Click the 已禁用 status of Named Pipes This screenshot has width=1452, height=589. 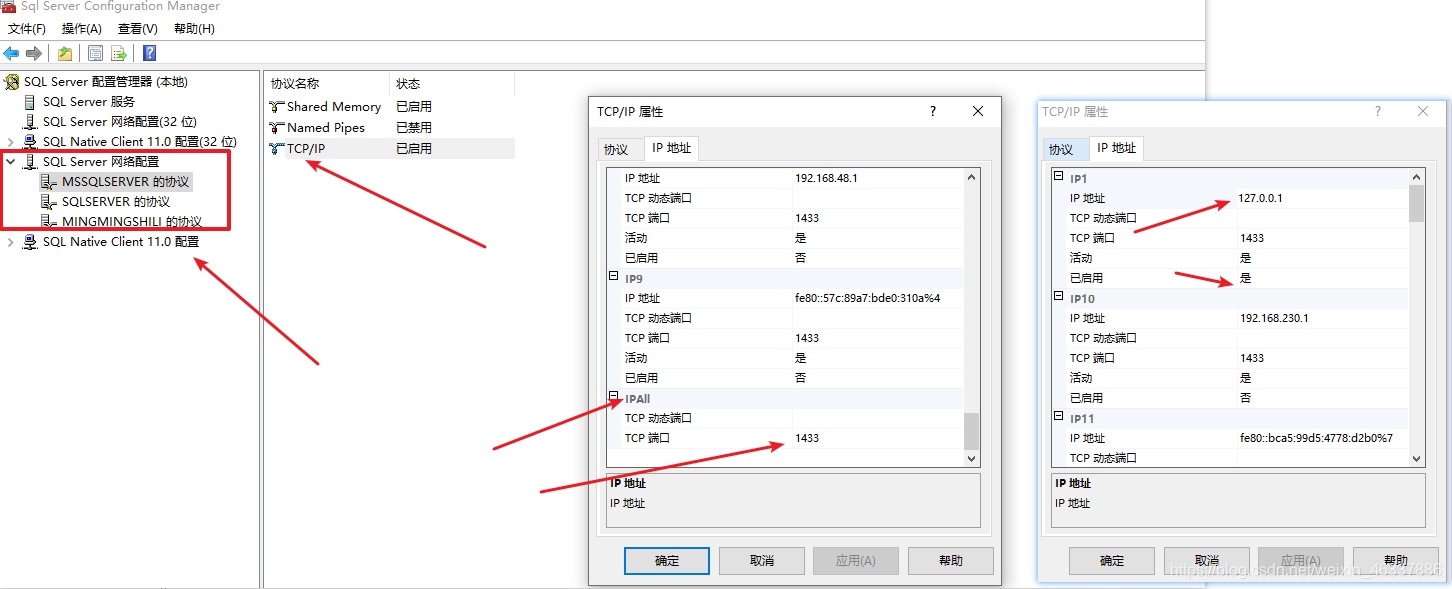[414, 128]
